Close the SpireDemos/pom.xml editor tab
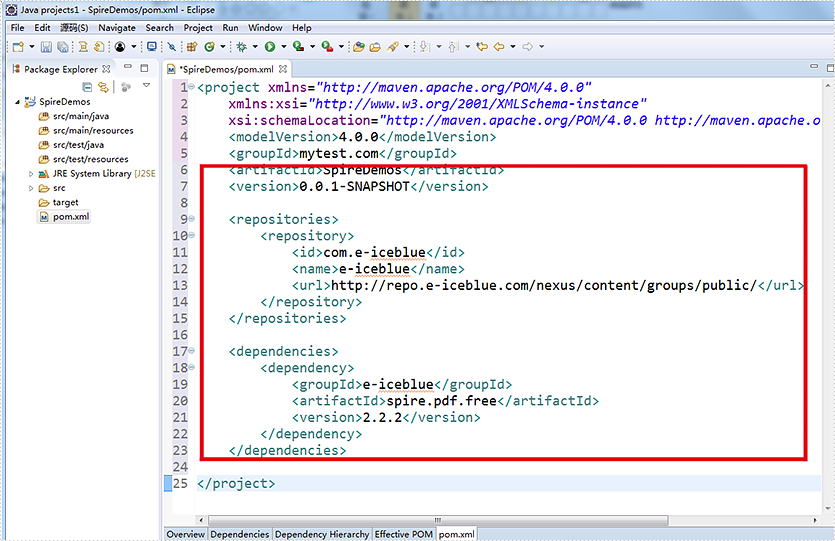Image resolution: width=835 pixels, height=541 pixels. [283, 69]
